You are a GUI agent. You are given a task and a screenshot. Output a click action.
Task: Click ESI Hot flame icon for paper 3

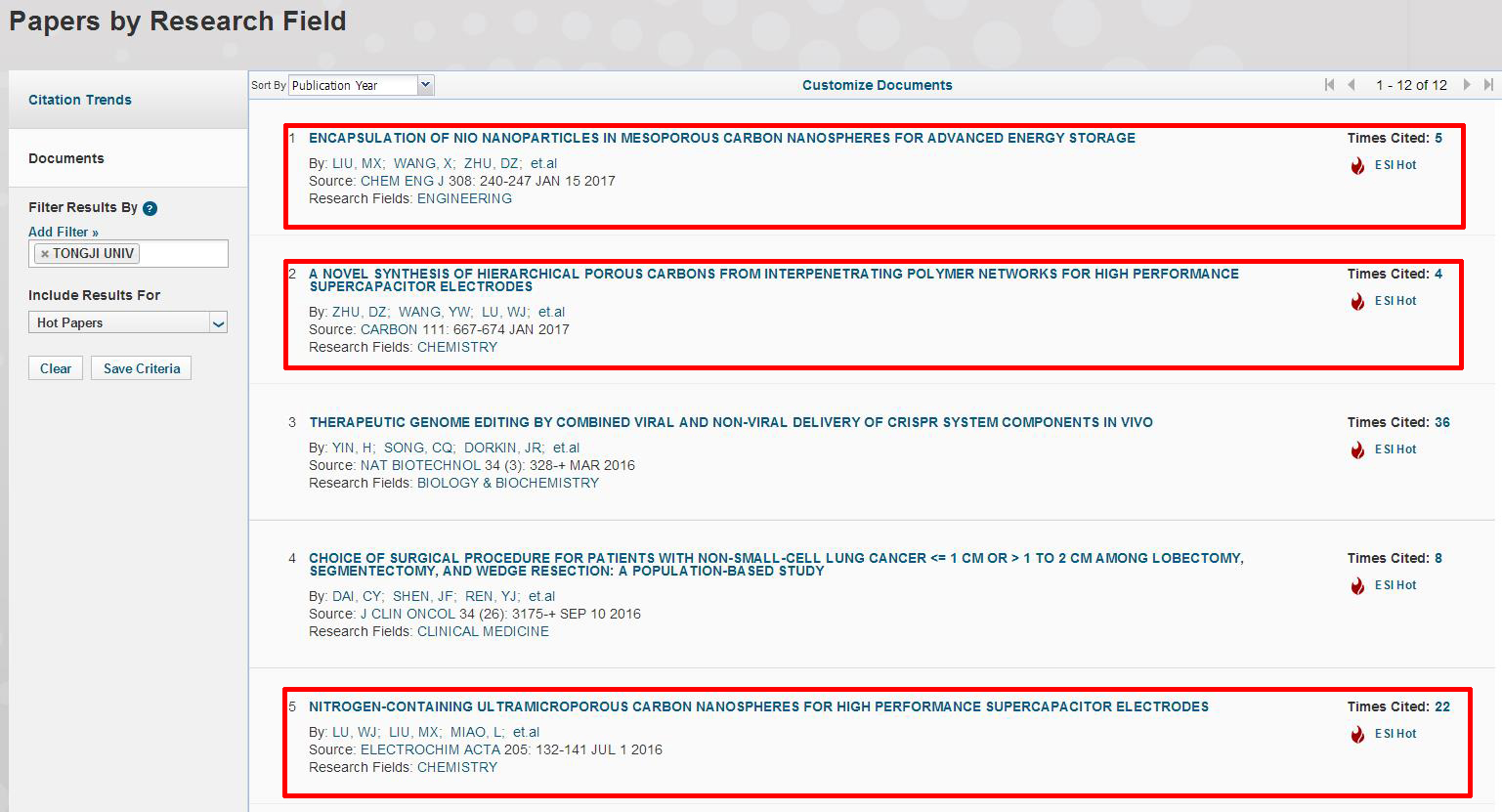pyautogui.click(x=1357, y=450)
